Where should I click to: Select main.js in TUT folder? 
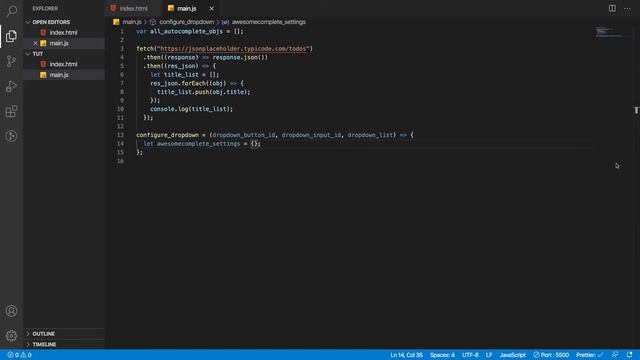pyautogui.click(x=59, y=75)
